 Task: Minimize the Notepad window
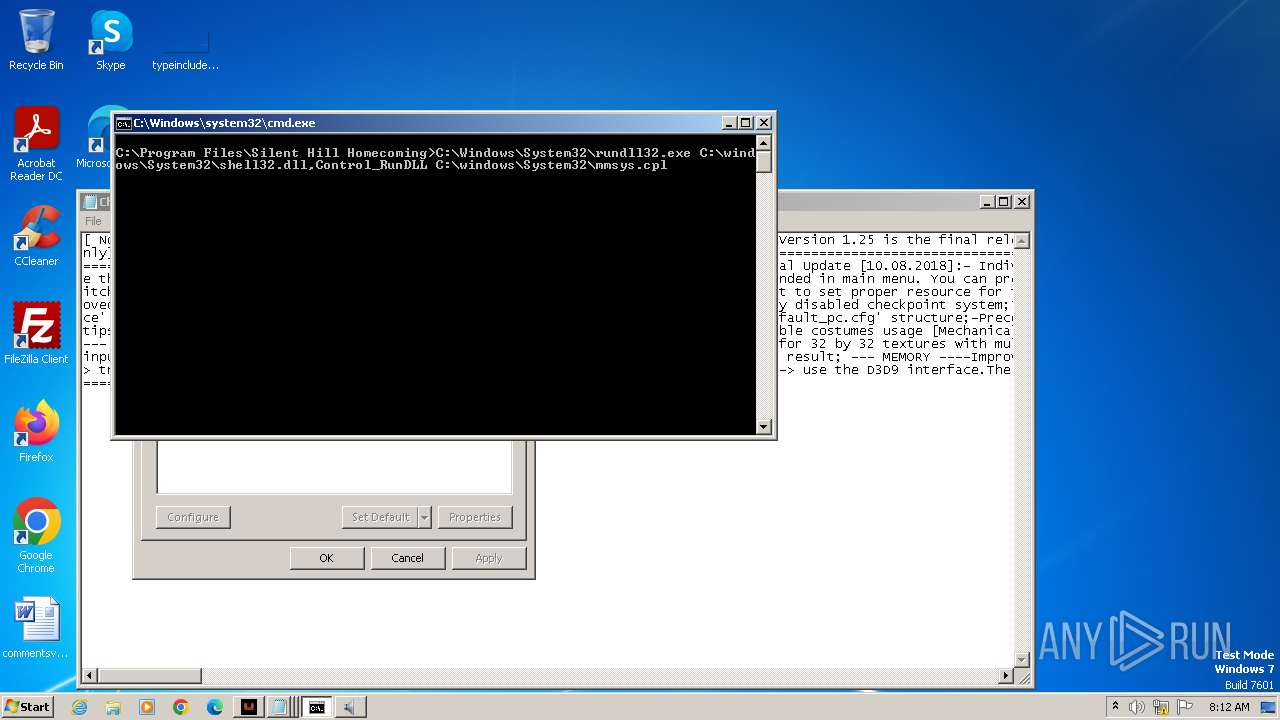coord(987,201)
